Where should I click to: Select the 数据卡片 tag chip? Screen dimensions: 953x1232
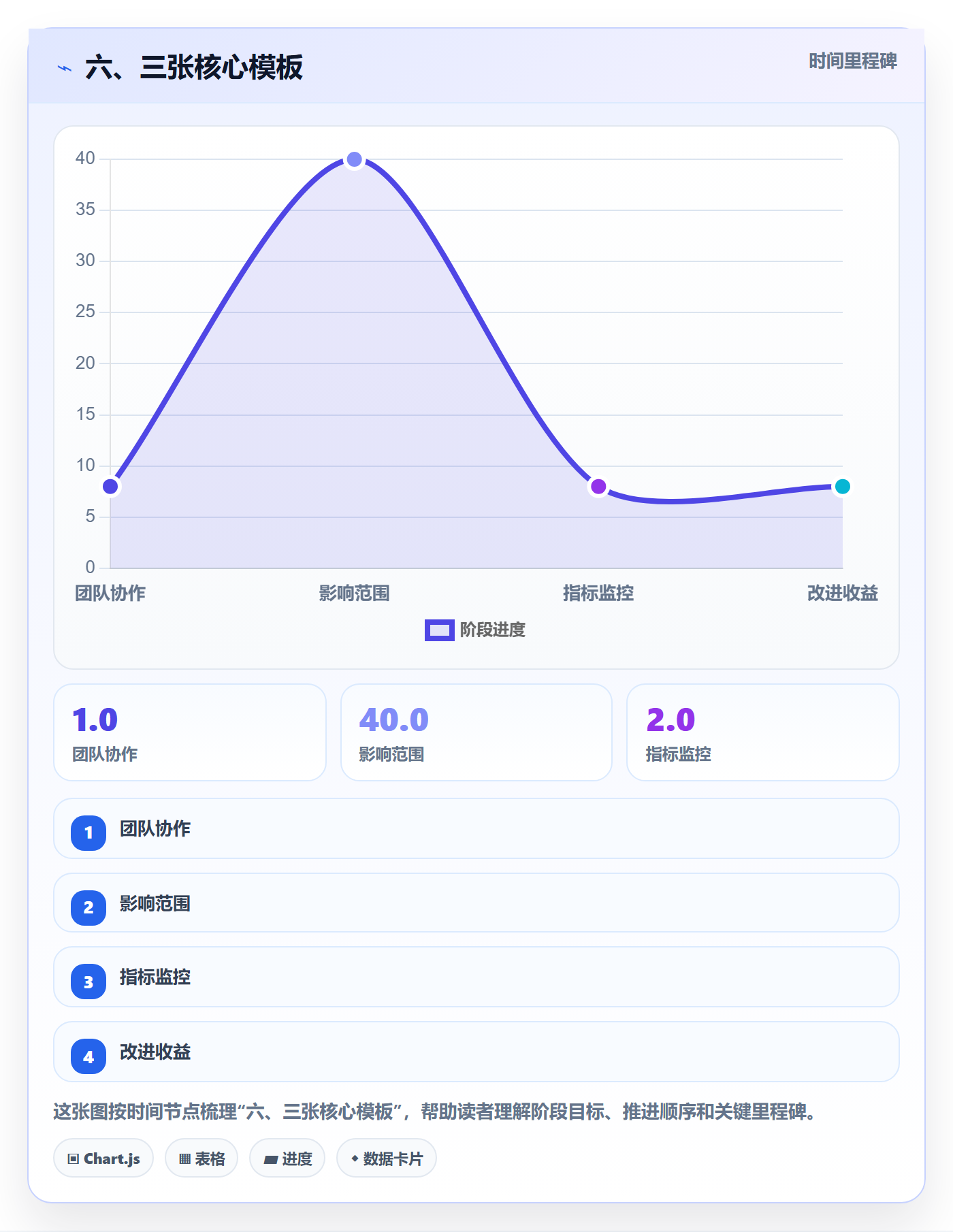pos(387,1158)
